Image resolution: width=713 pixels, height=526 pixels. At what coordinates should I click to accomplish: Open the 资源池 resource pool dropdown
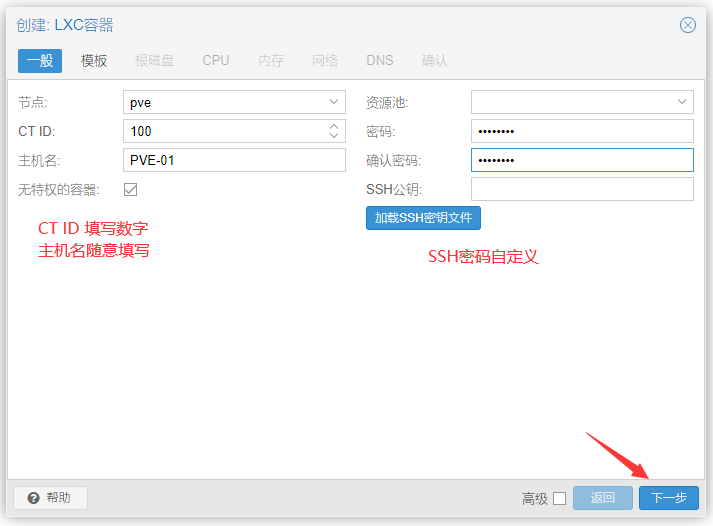point(682,102)
